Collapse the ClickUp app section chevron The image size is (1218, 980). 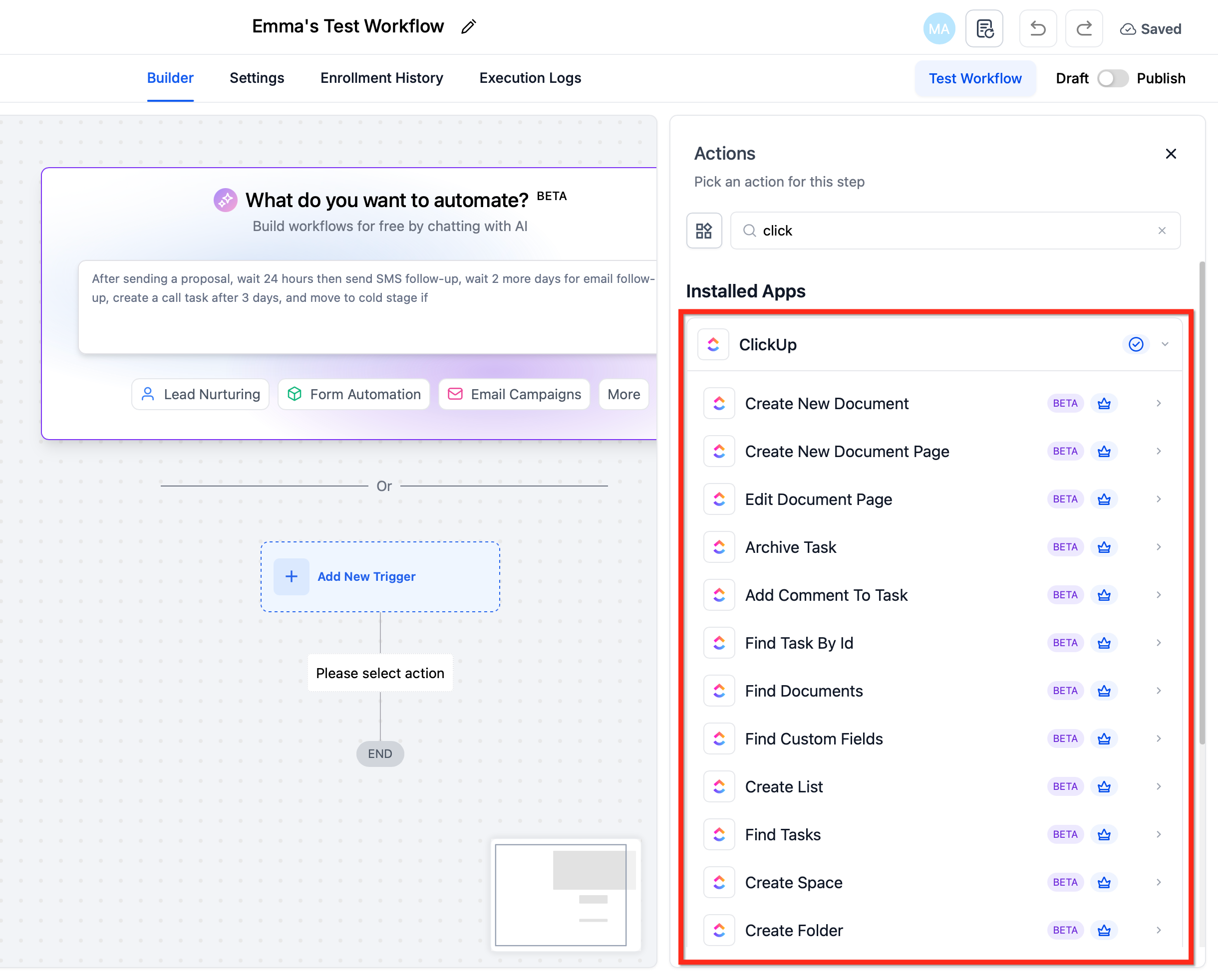(x=1164, y=344)
